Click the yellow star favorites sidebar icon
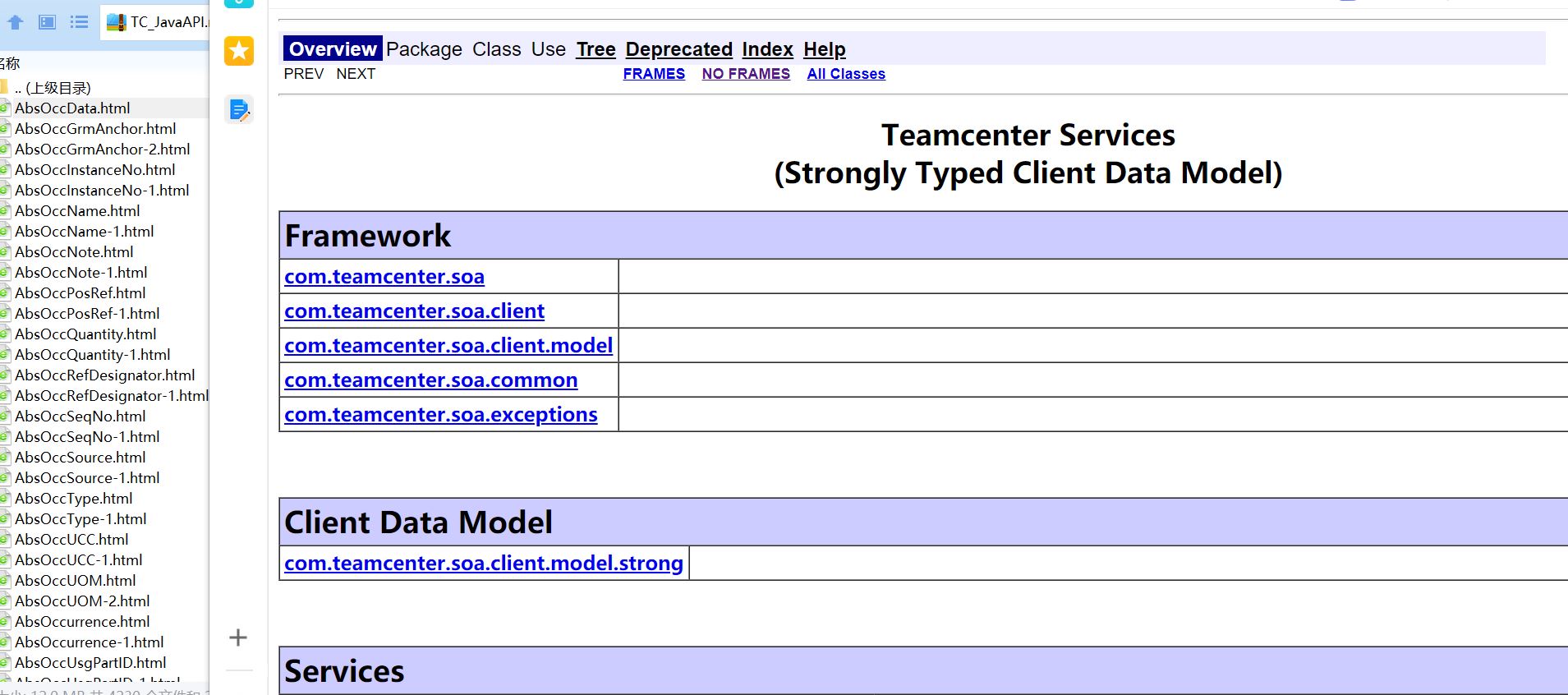1568x695 pixels. [239, 51]
